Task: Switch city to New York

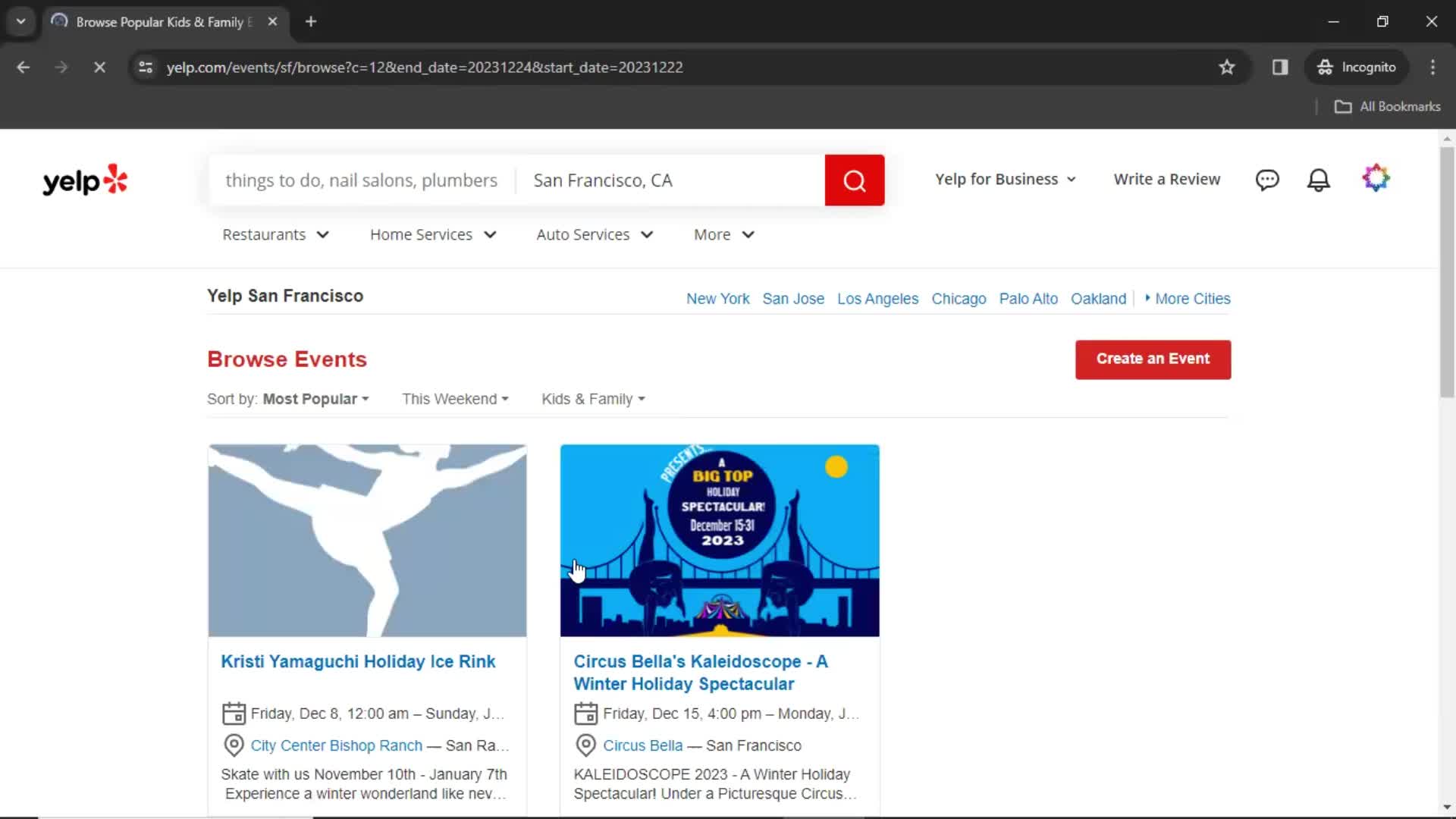Action: (x=717, y=299)
